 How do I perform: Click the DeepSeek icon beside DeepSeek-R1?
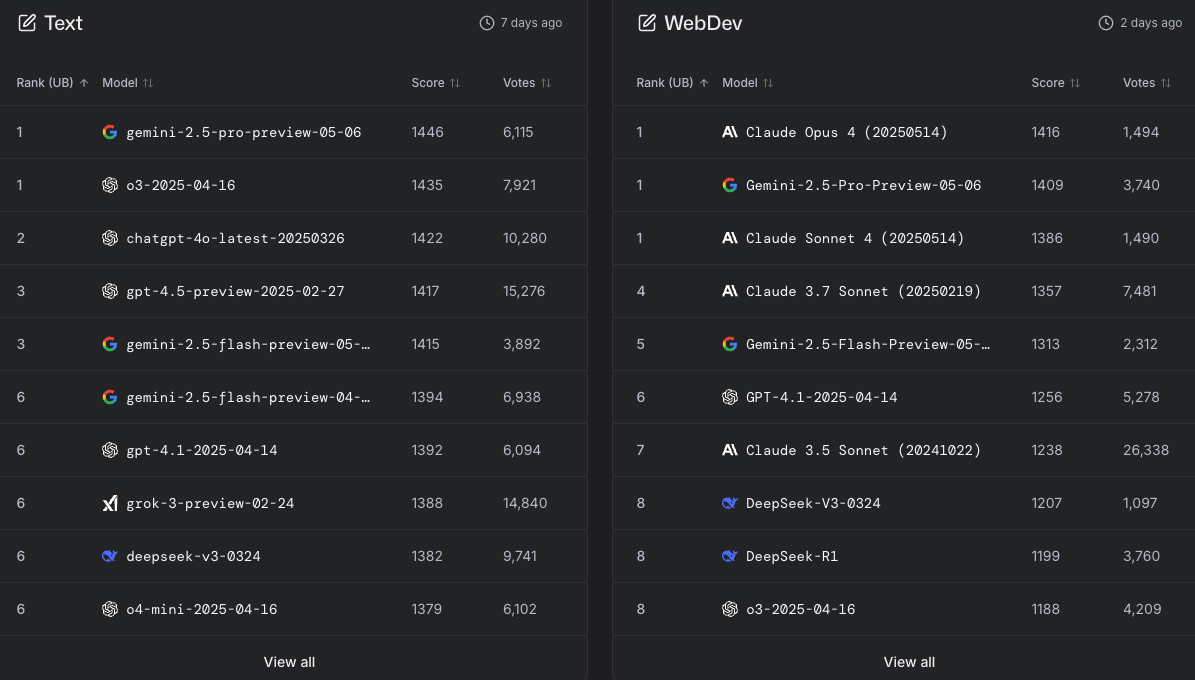pyautogui.click(x=729, y=556)
